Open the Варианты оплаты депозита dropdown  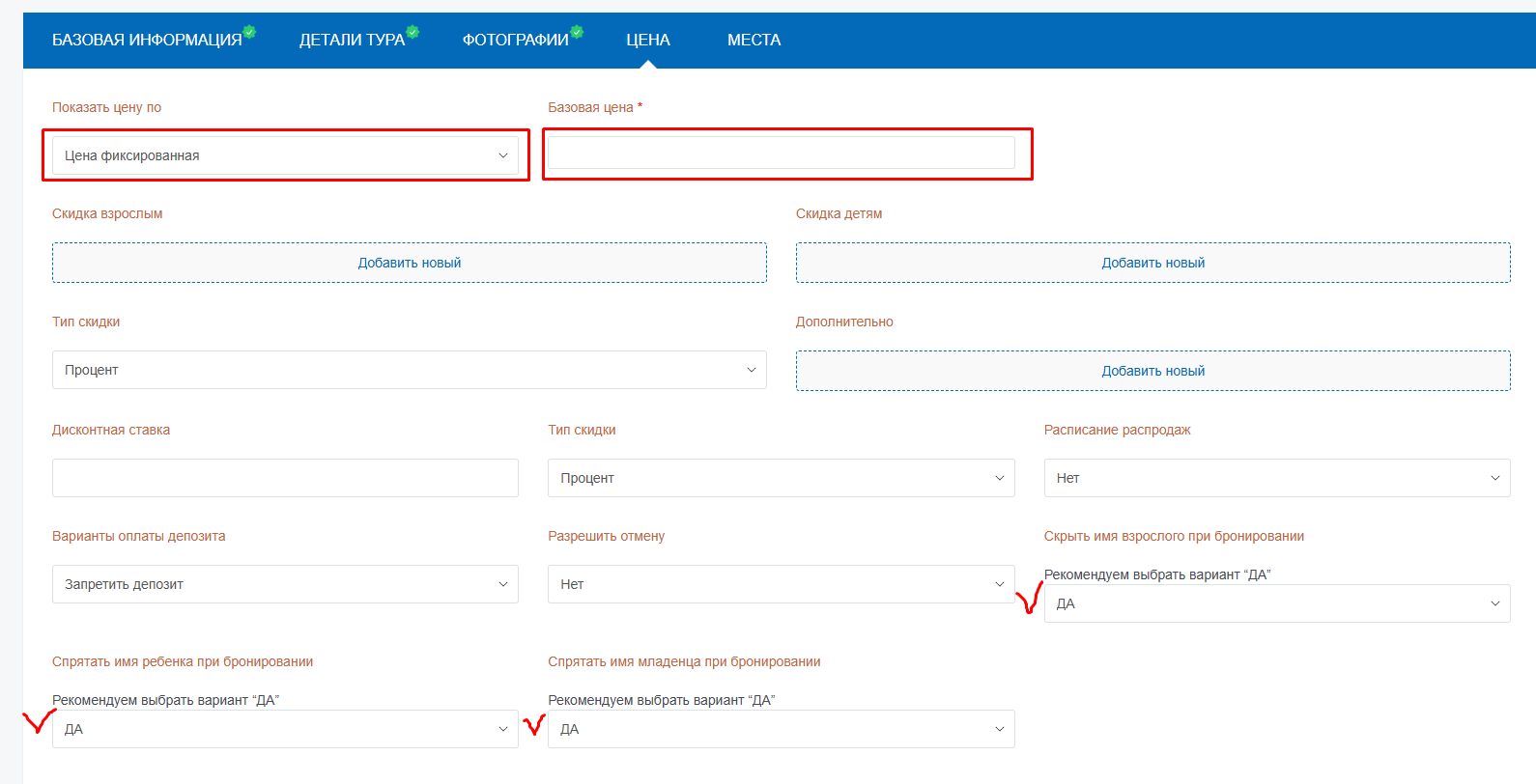tap(285, 584)
